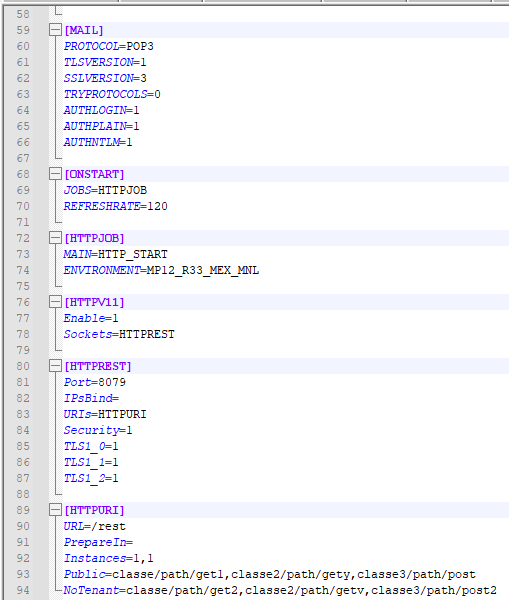Viewport: 509px width, 600px height.
Task: Click the PROTOCOL=POP3 line
Action: (x=109, y=46)
